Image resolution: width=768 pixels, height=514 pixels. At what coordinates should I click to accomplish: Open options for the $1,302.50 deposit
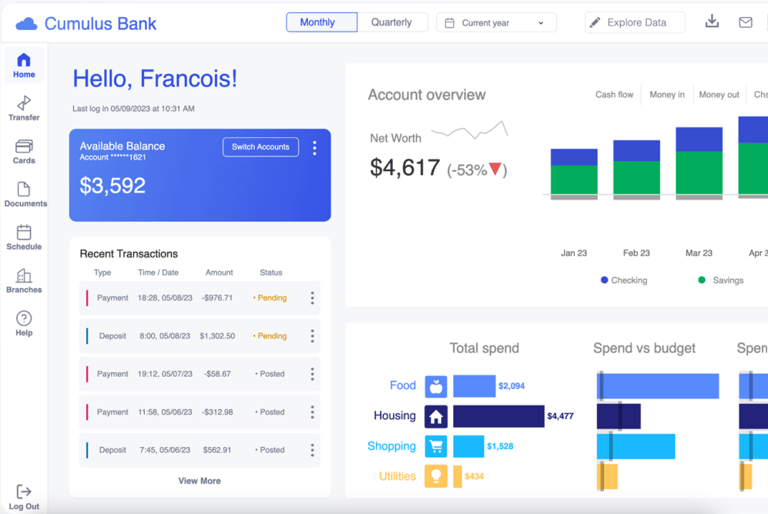[312, 336]
